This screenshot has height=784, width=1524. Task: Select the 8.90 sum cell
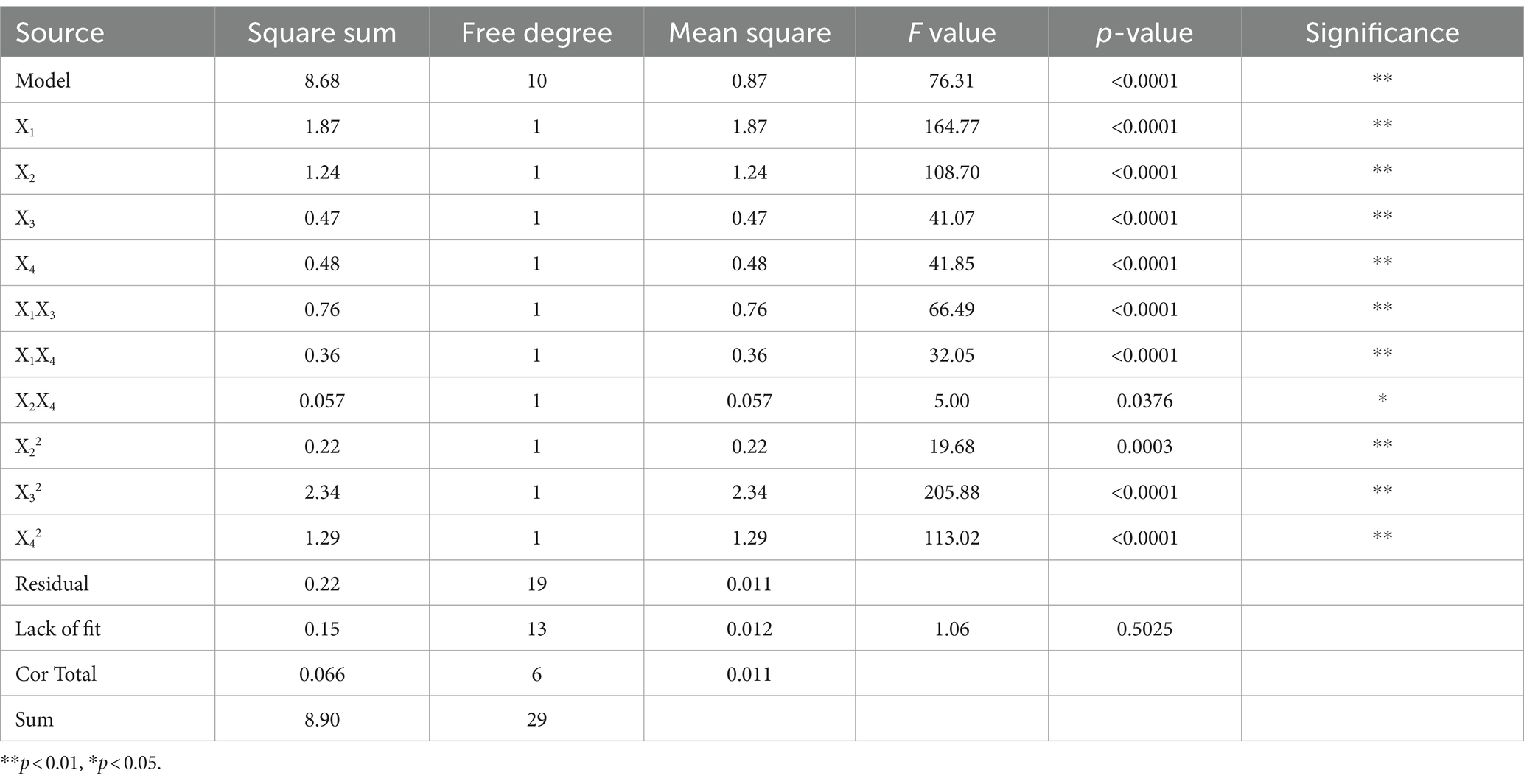[322, 719]
